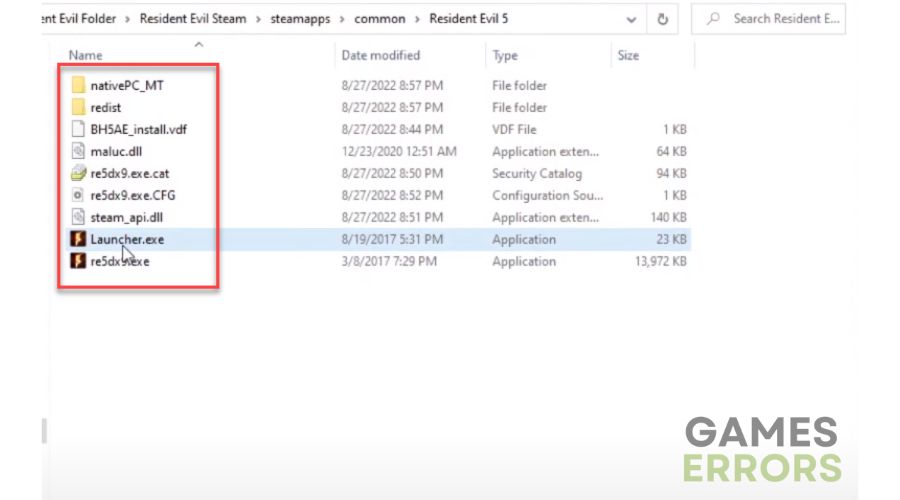Click the maluc.dll file icon

[x=78, y=151]
